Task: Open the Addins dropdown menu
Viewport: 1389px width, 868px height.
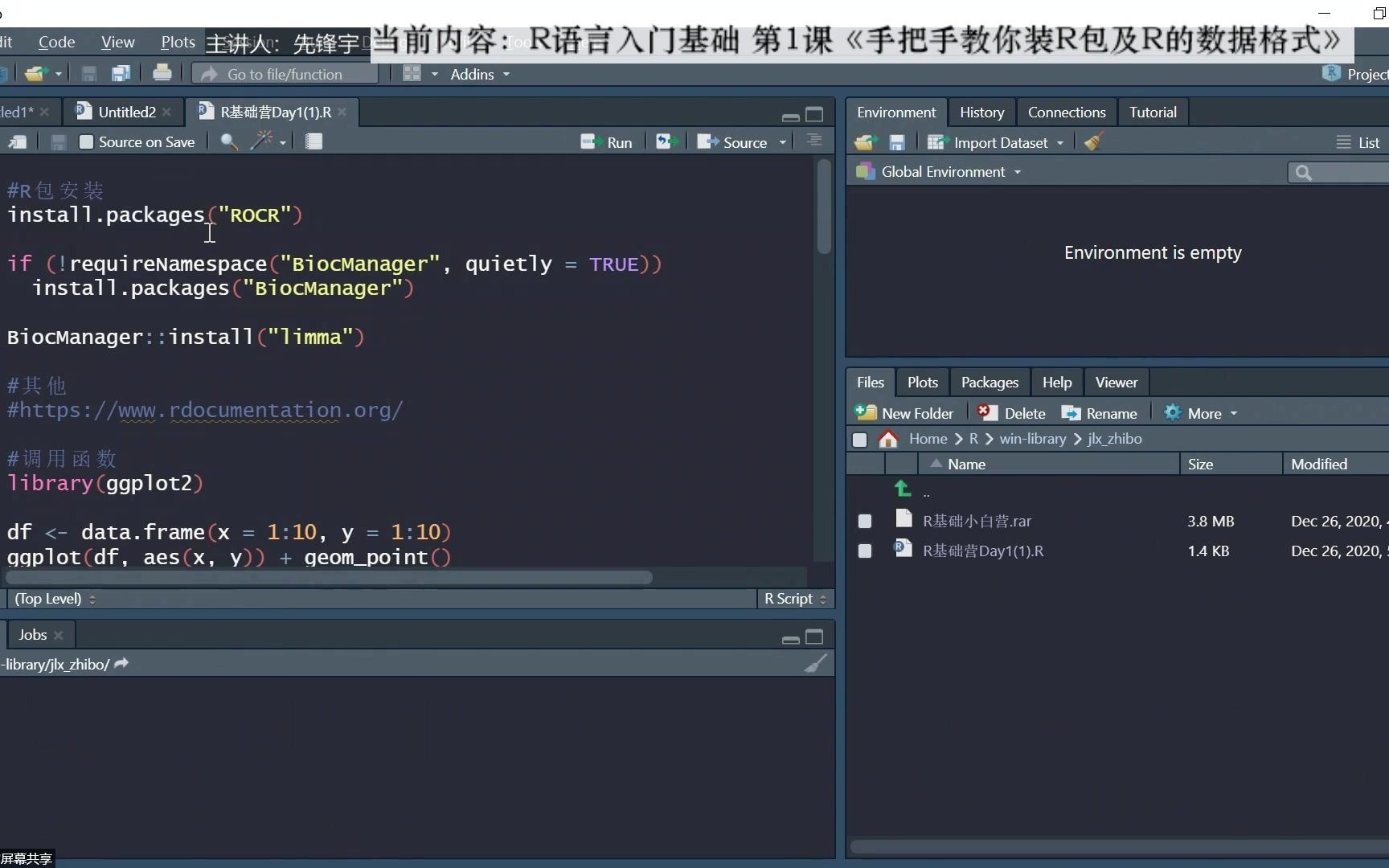Action: [479, 74]
